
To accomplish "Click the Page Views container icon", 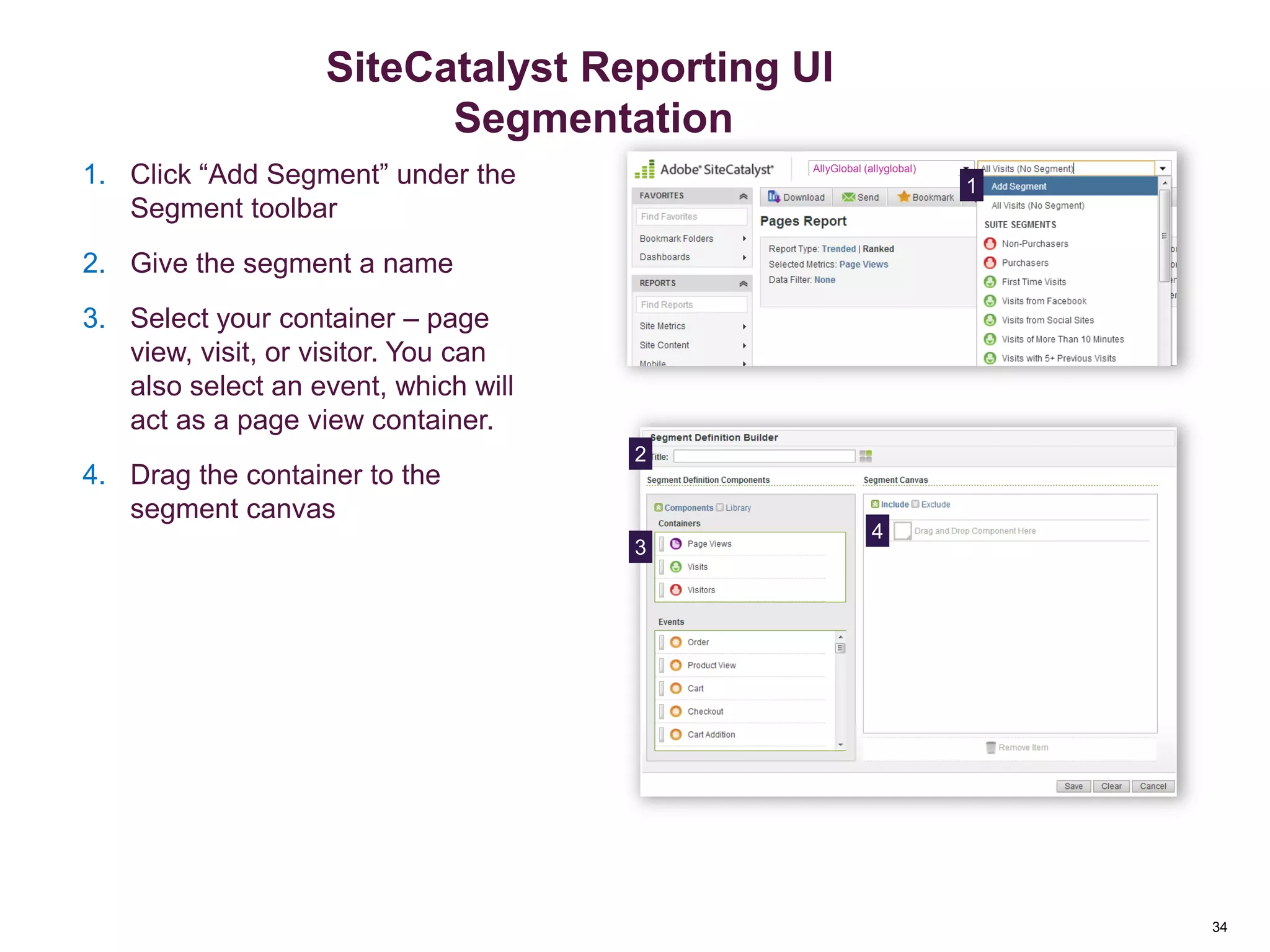I will [x=676, y=544].
